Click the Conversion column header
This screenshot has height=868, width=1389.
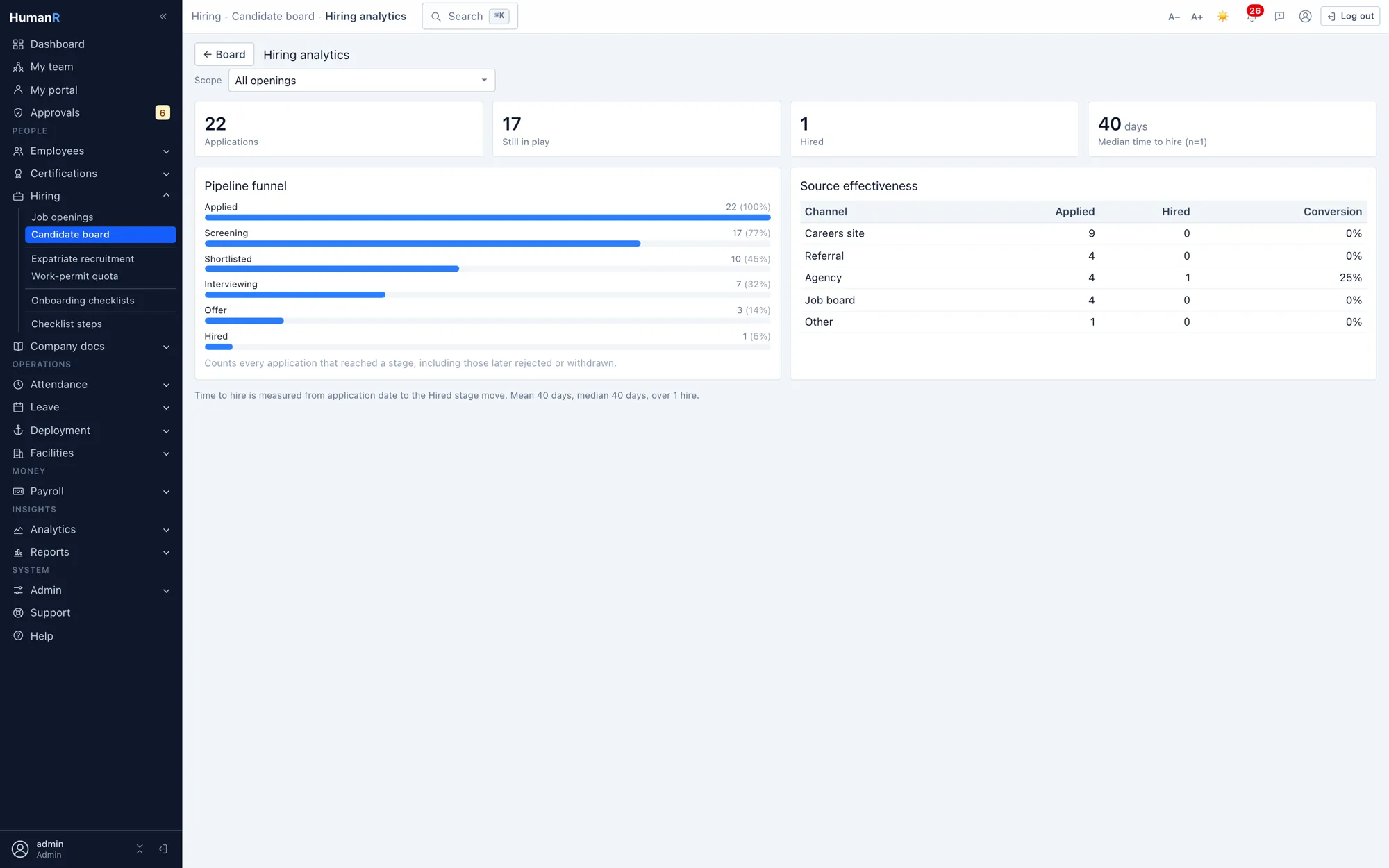click(1332, 212)
